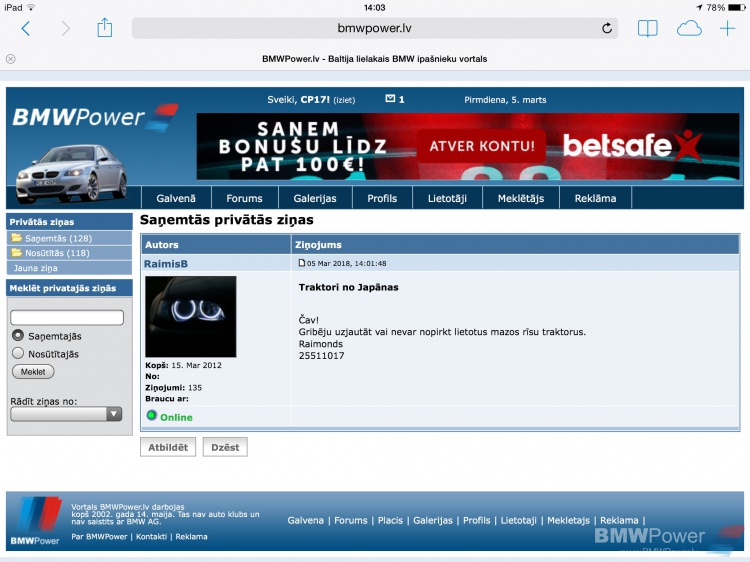Open the Nosūtītās folder icon
Image resolution: width=750 pixels, height=562 pixels.
17,252
